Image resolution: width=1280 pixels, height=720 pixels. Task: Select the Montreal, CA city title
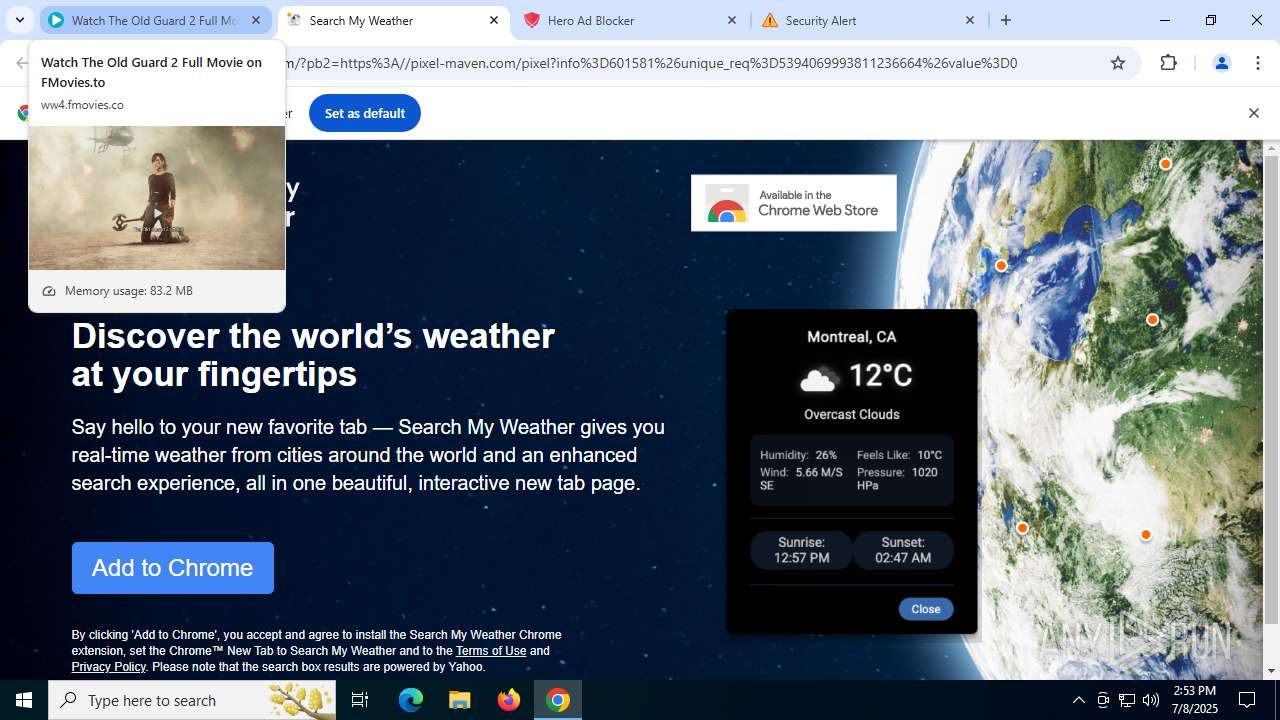click(852, 337)
